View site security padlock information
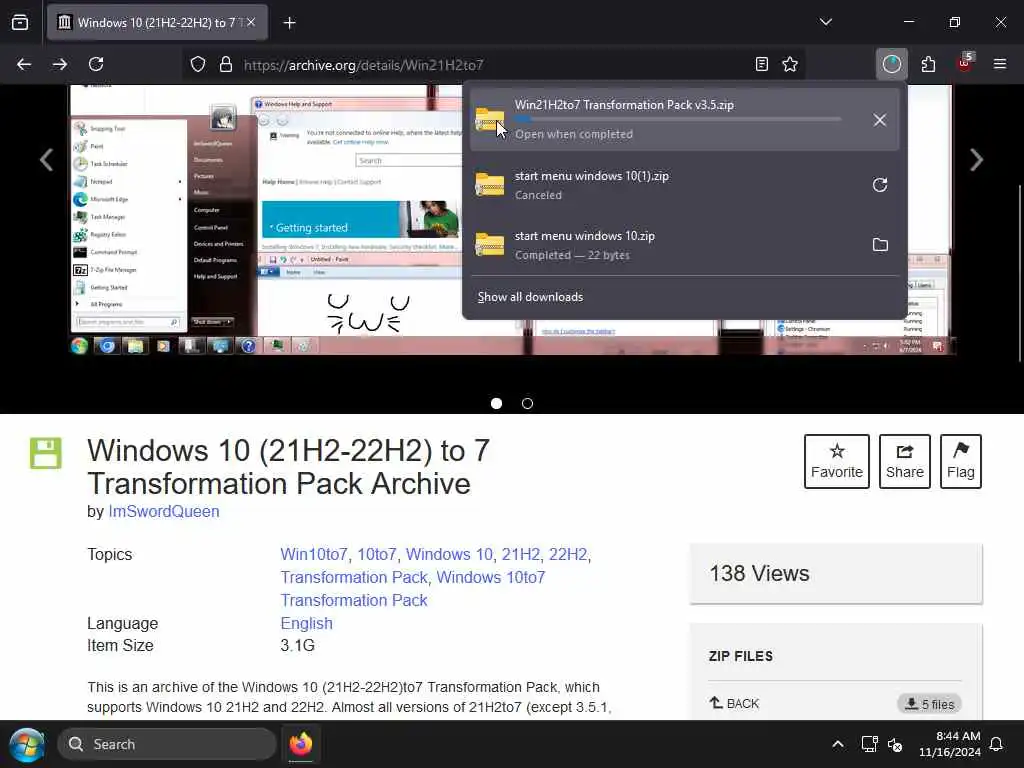 [226, 64]
